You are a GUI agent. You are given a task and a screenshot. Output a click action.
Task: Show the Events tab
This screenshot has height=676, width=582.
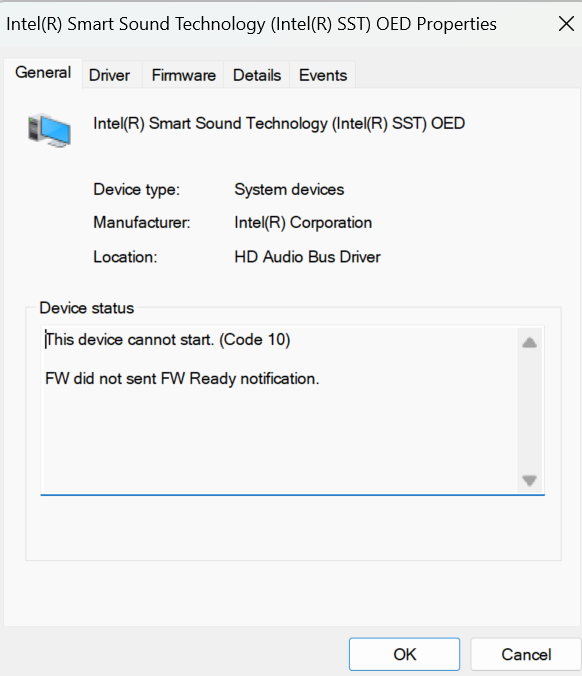323,75
